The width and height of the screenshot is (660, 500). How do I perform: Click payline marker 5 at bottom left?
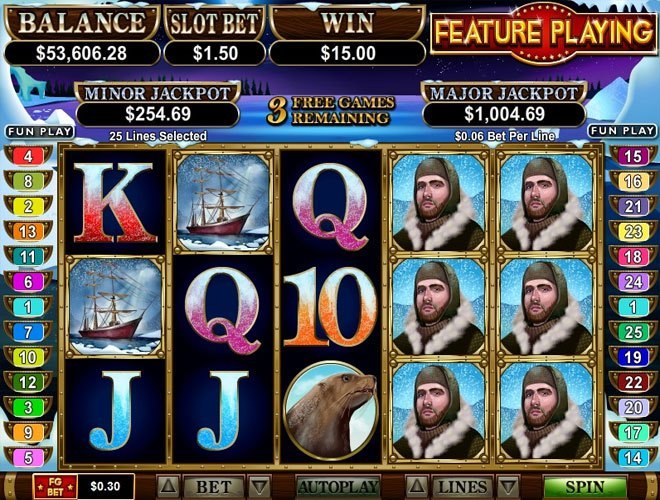(28, 457)
